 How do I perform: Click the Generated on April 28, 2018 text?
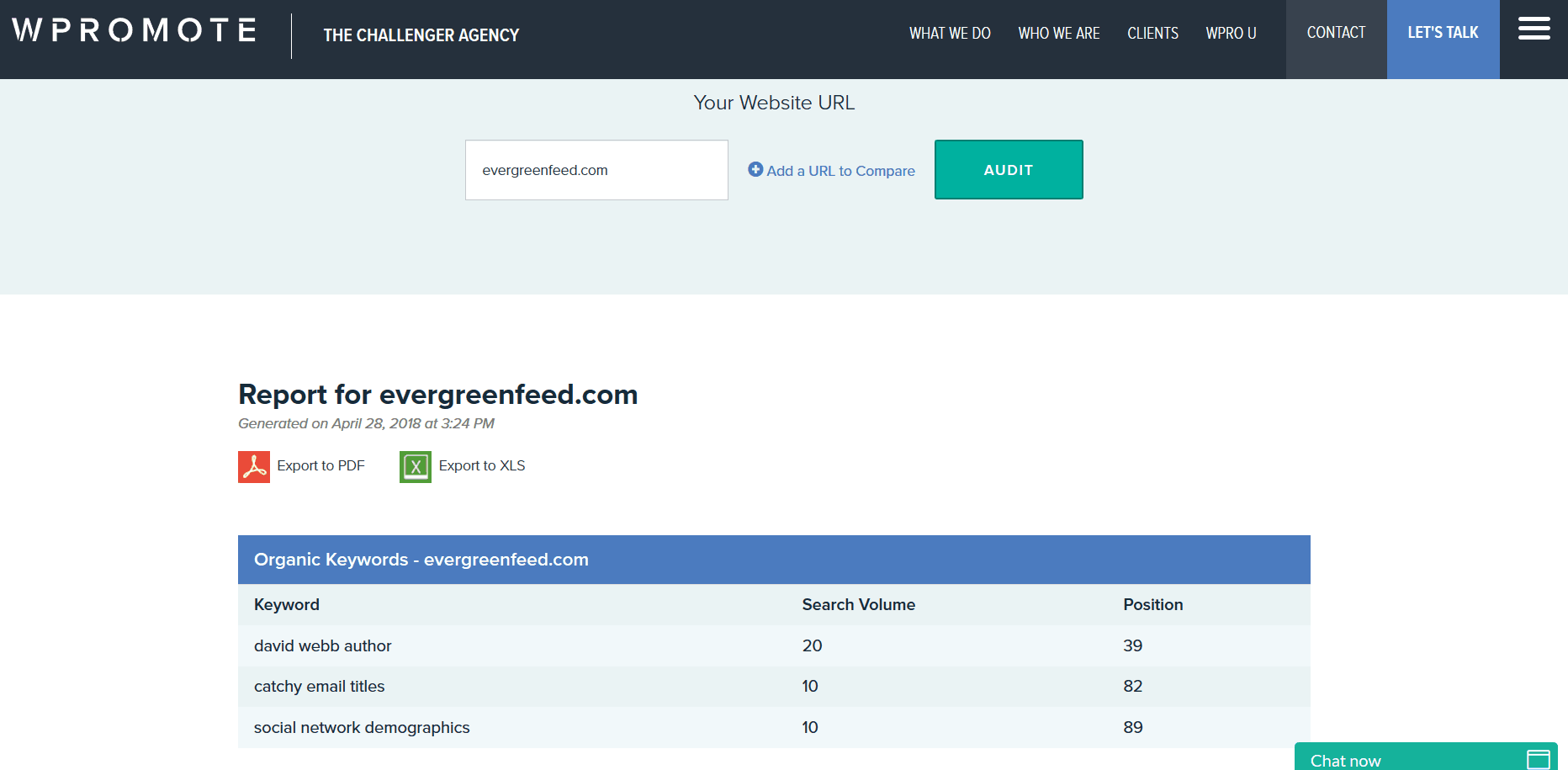(x=366, y=423)
